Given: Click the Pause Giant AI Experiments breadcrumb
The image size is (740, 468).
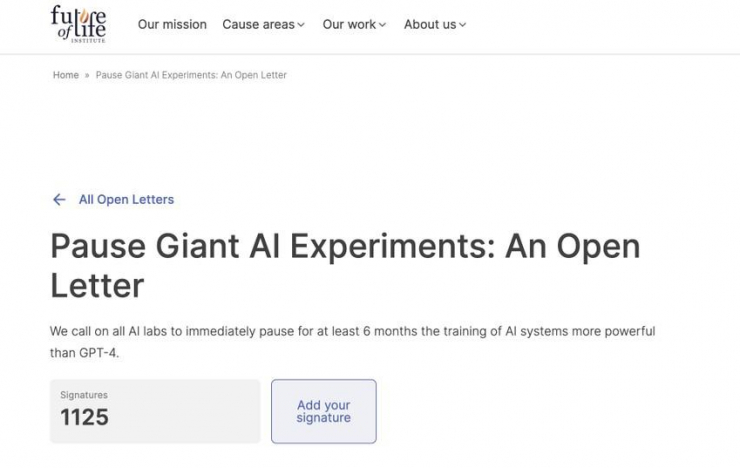Looking at the screenshot, I should (x=191, y=75).
